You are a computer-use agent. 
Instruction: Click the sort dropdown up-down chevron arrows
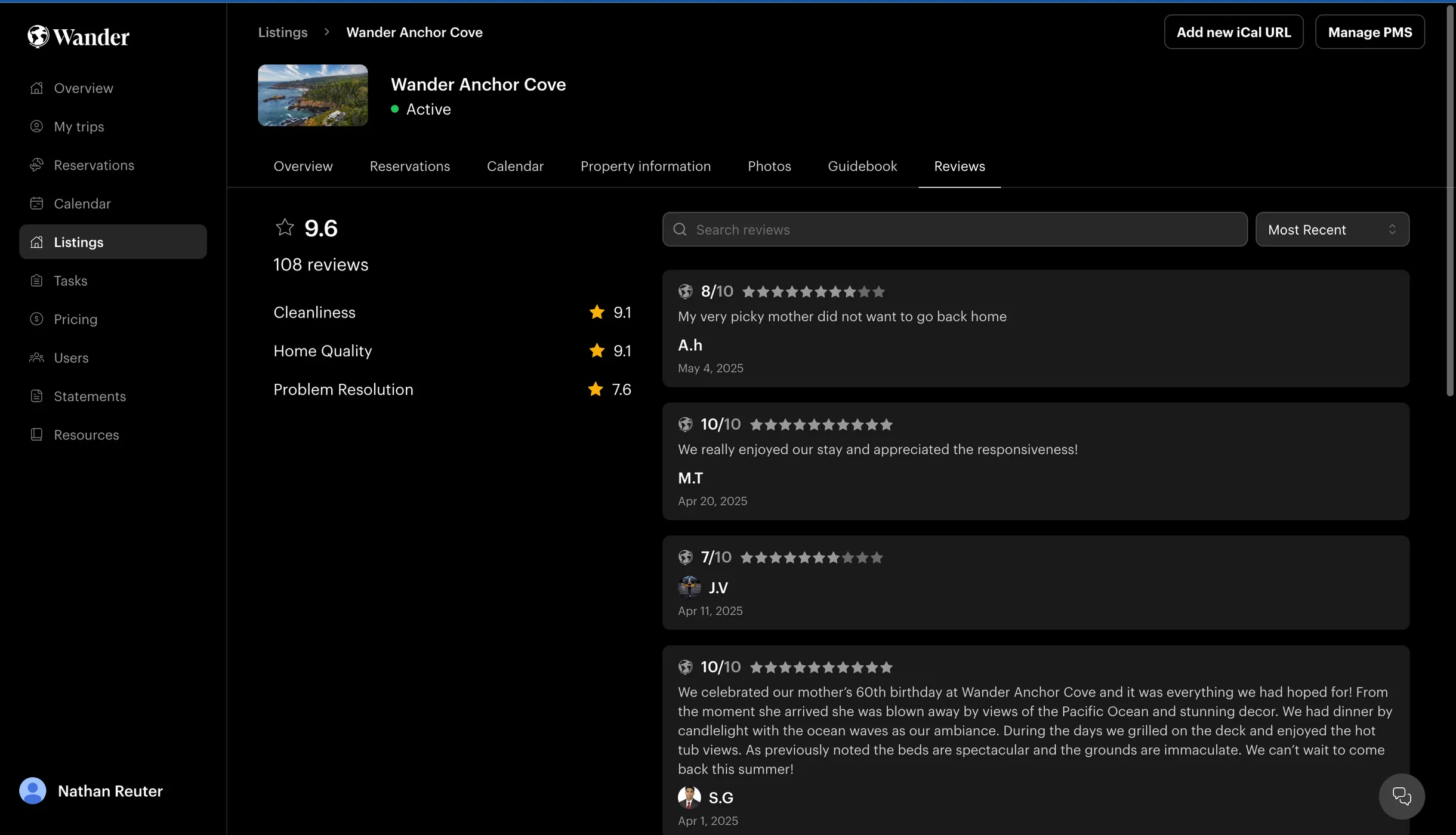pyautogui.click(x=1392, y=230)
